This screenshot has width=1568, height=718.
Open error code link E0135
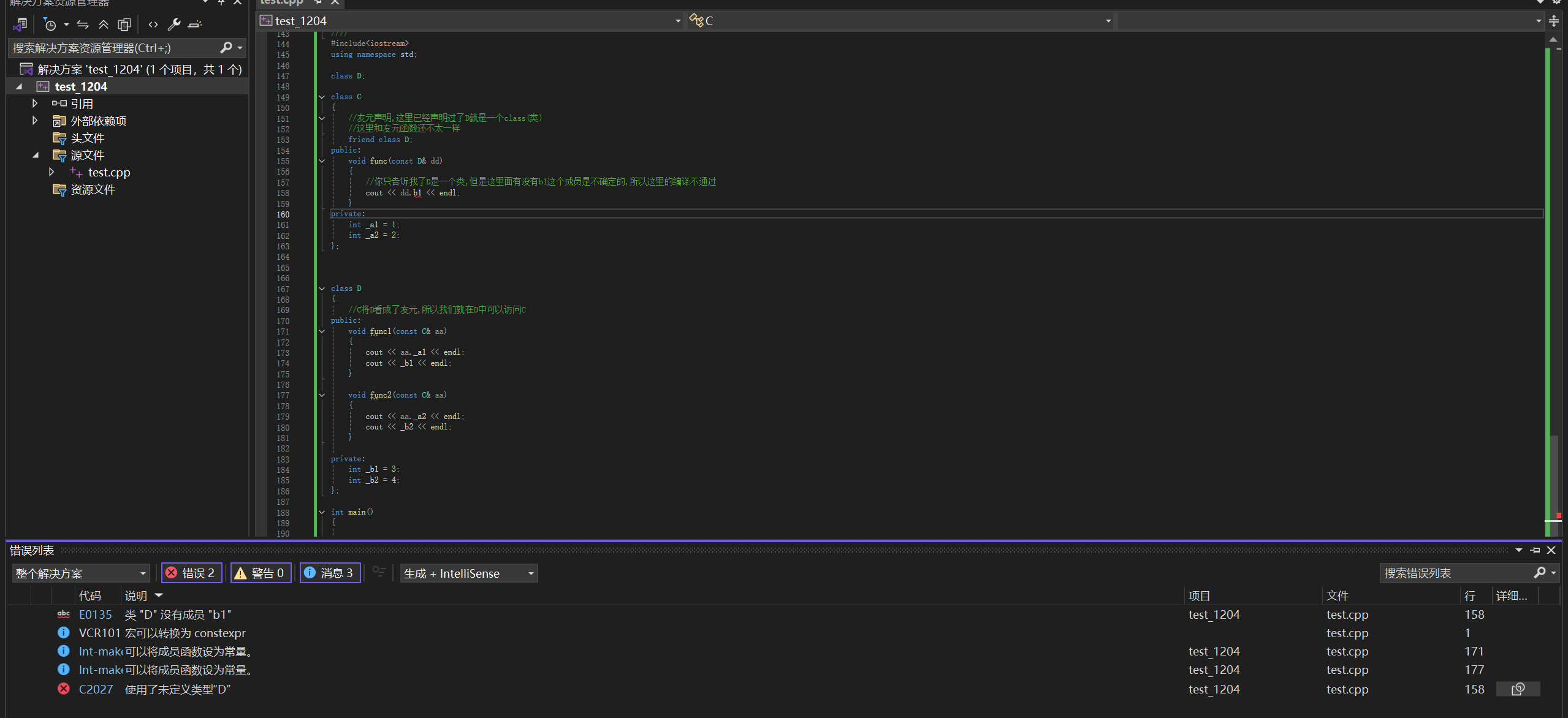[96, 614]
